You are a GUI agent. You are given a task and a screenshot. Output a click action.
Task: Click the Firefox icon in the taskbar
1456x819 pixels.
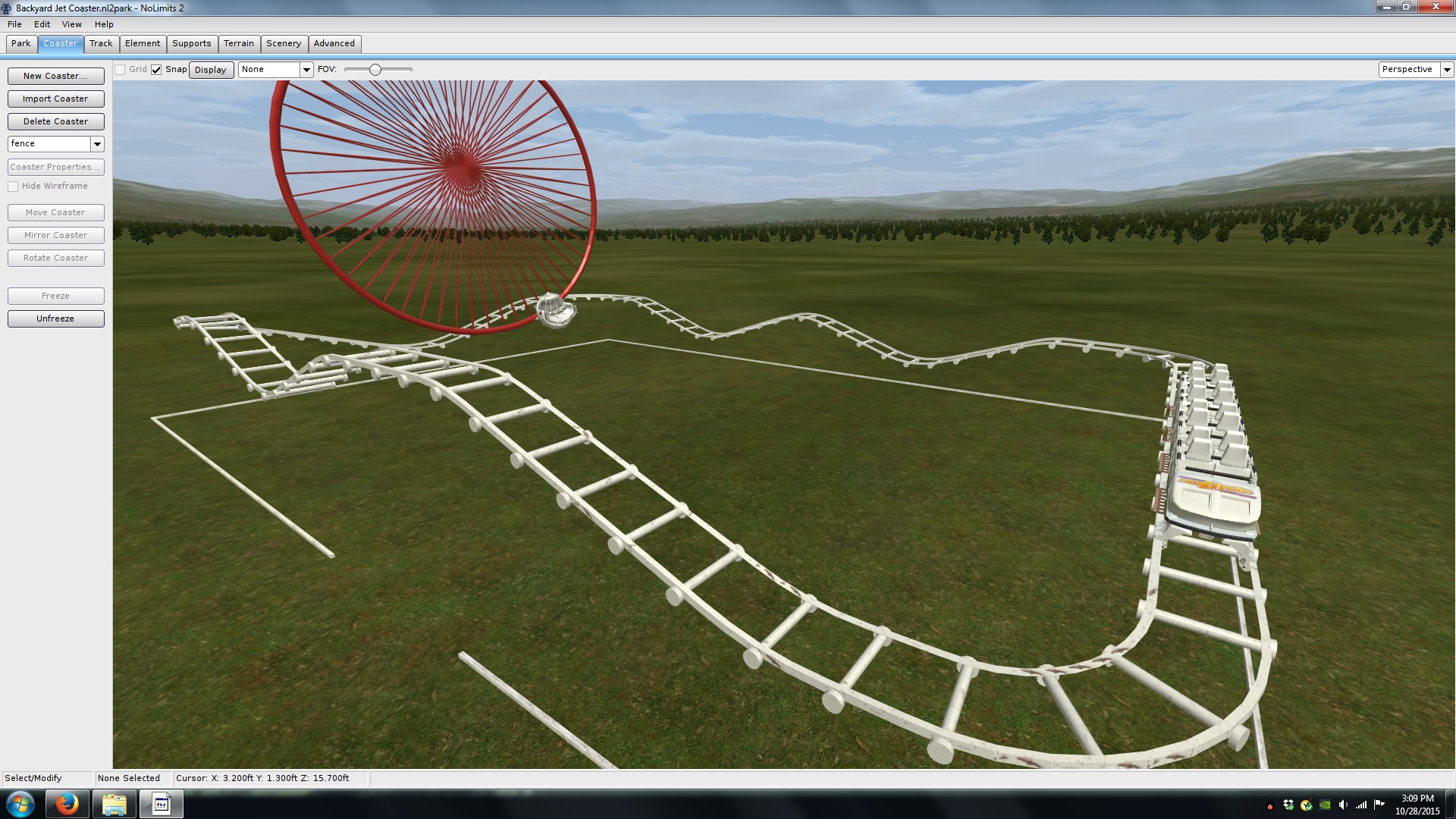tap(67, 804)
